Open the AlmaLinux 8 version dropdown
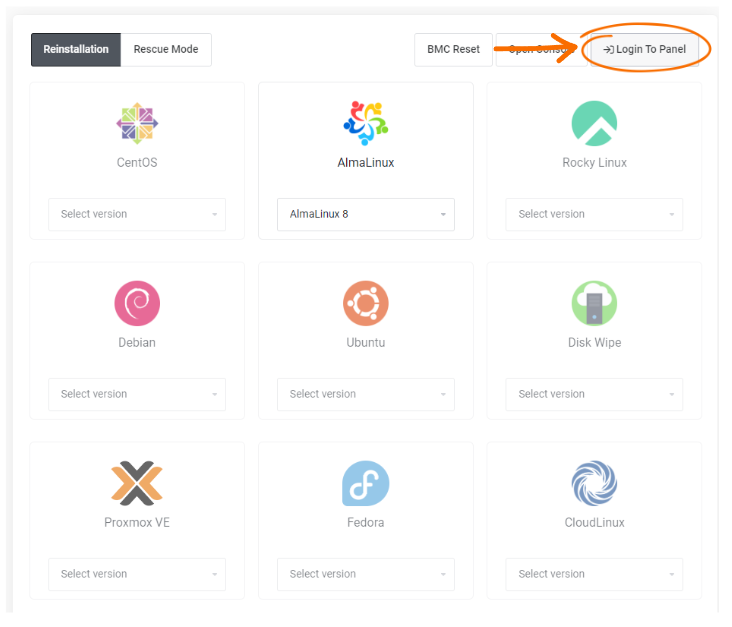 (x=366, y=214)
